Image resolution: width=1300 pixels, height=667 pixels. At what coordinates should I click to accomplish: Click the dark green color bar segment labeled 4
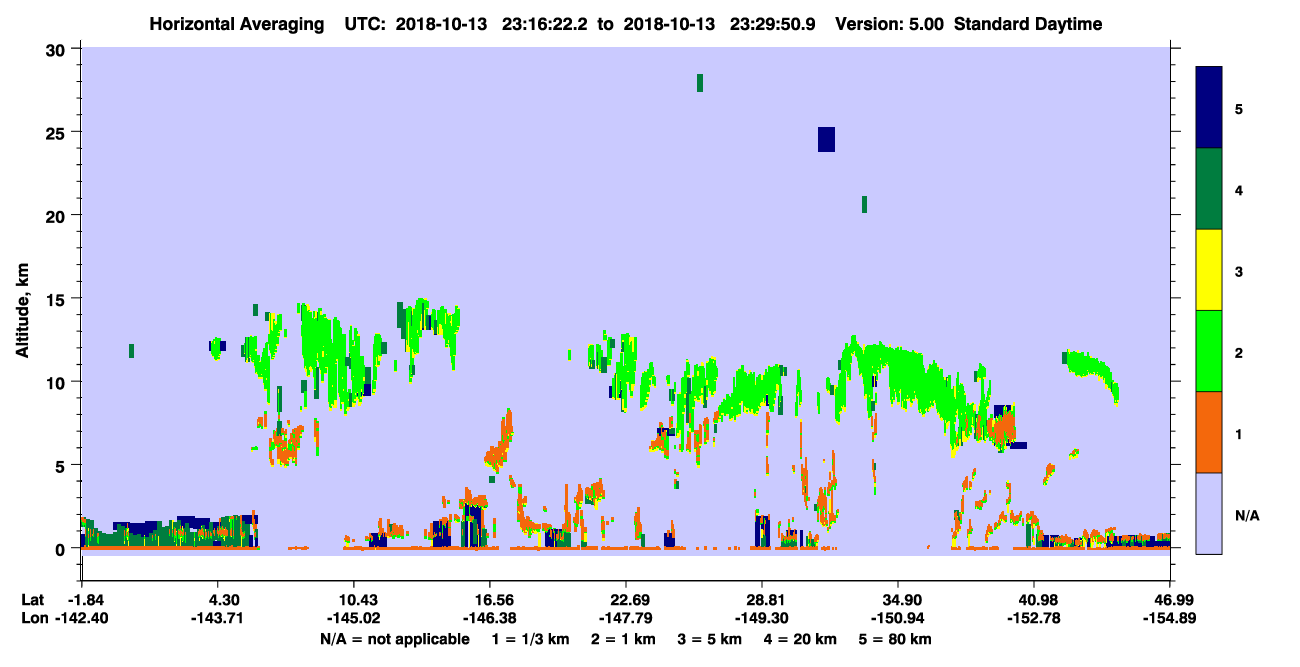[1209, 189]
